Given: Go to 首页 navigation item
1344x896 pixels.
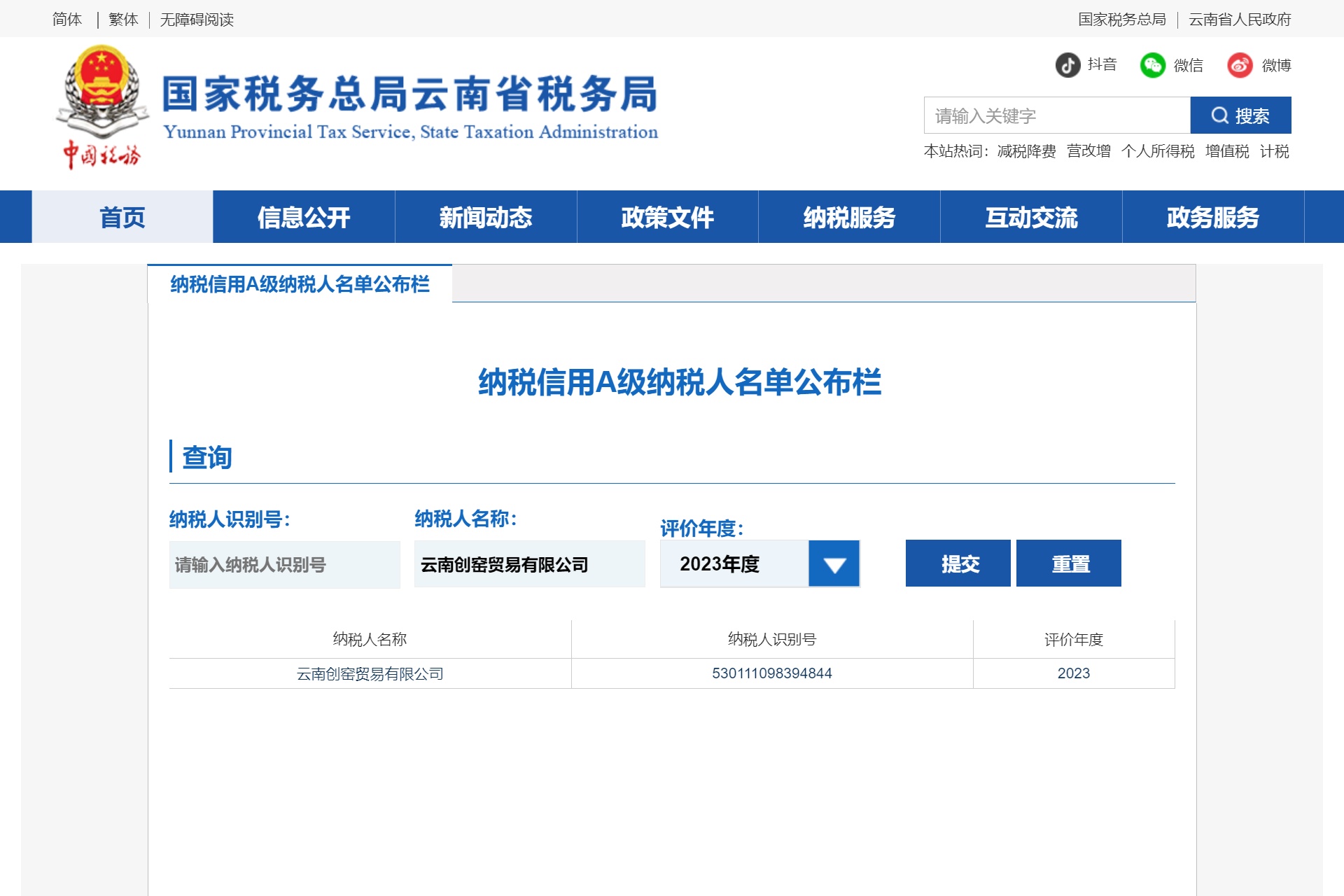Looking at the screenshot, I should 122,217.
